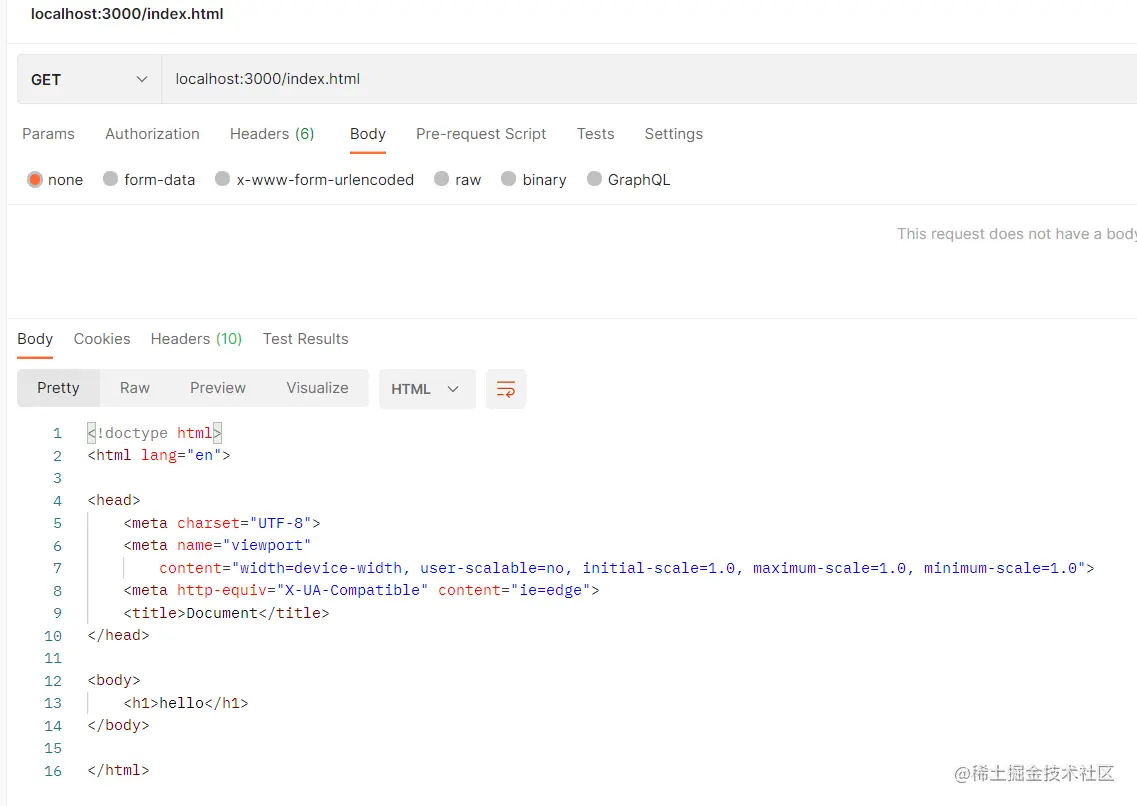This screenshot has height=806, width=1137.
Task: View the response Cookies tab
Action: (x=102, y=339)
